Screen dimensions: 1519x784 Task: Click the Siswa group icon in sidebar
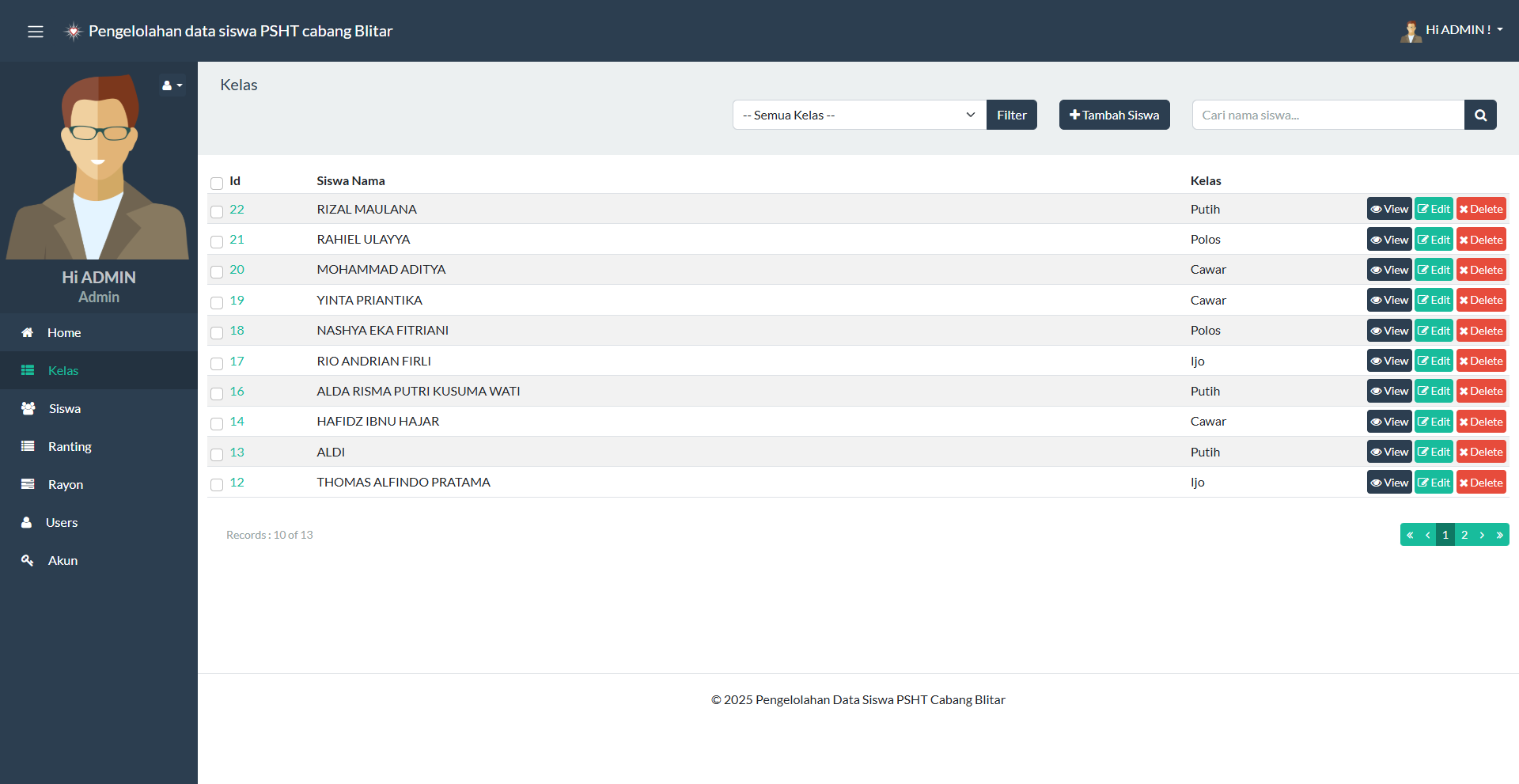pyautogui.click(x=28, y=408)
